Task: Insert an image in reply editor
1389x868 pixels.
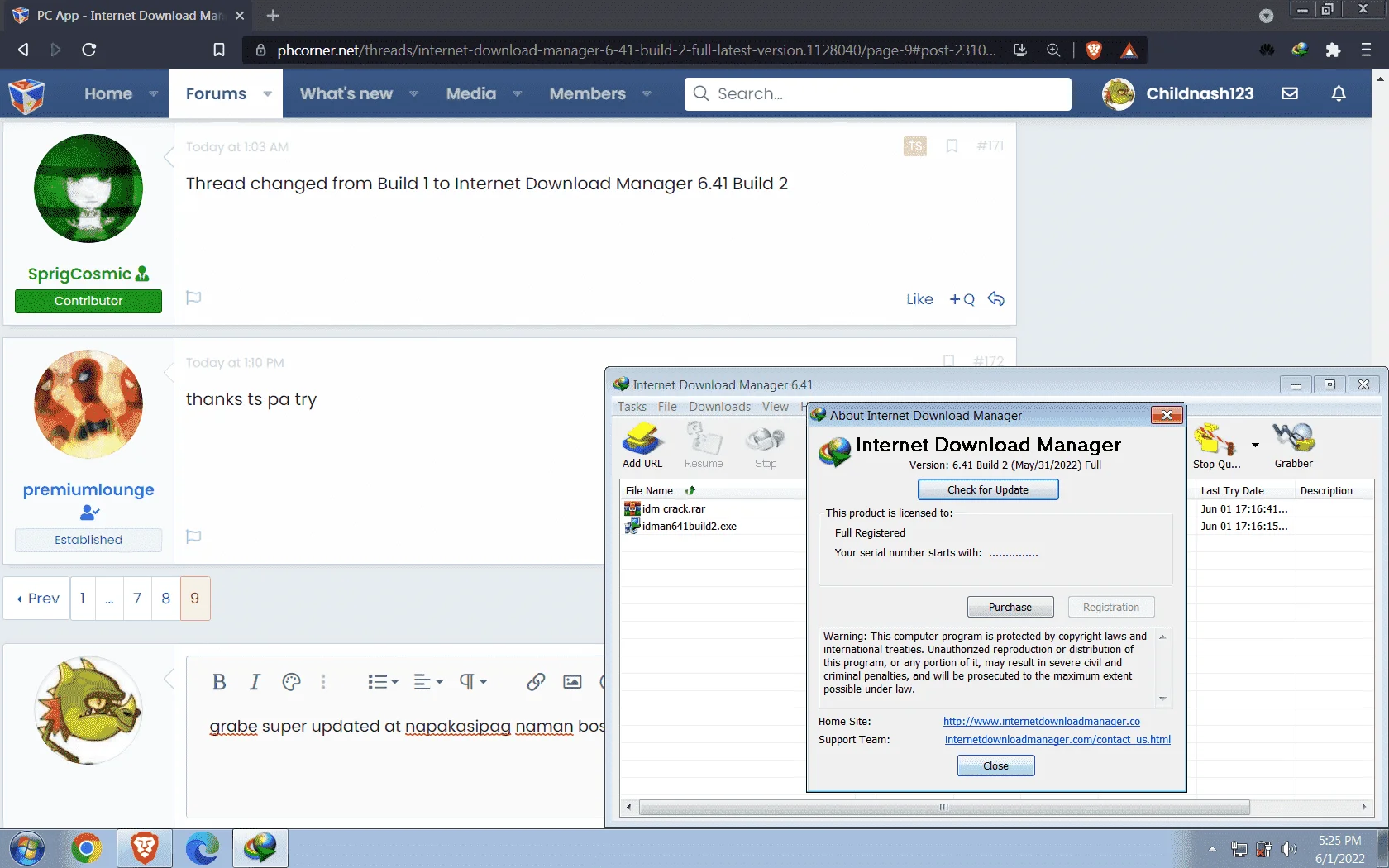Action: coord(572,682)
